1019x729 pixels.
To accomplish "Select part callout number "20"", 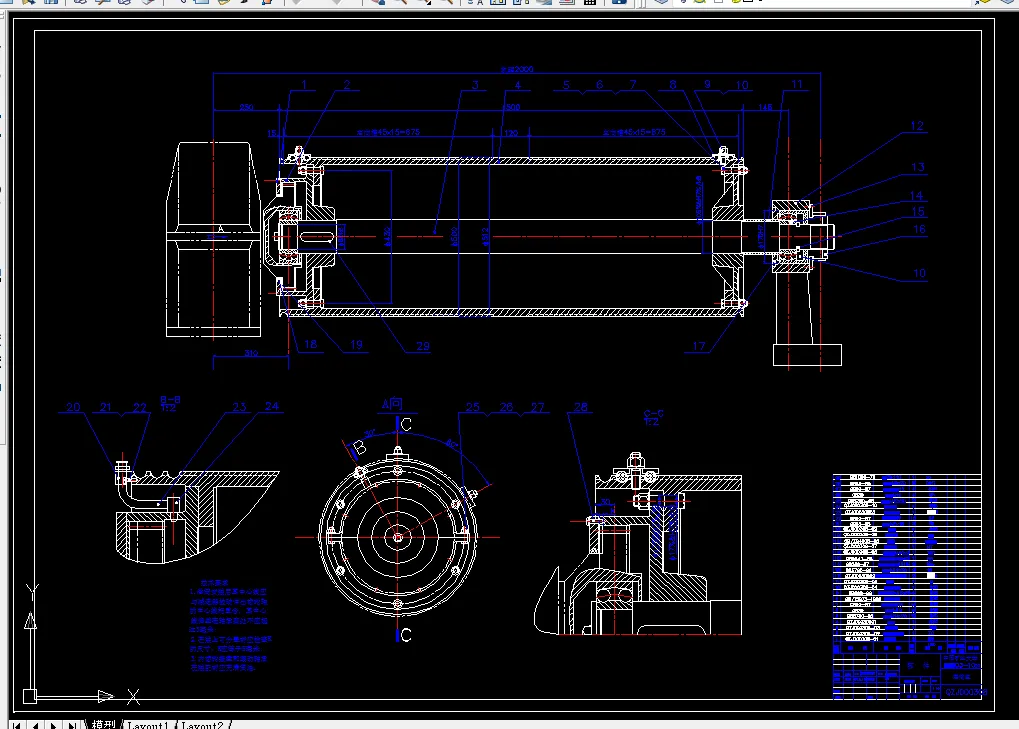I will click(x=73, y=407).
